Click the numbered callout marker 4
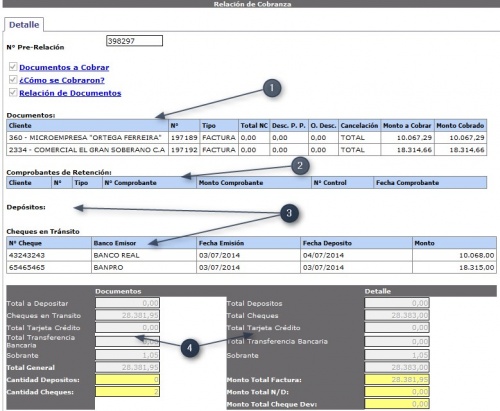The width and height of the screenshot is (500, 411). tap(190, 348)
